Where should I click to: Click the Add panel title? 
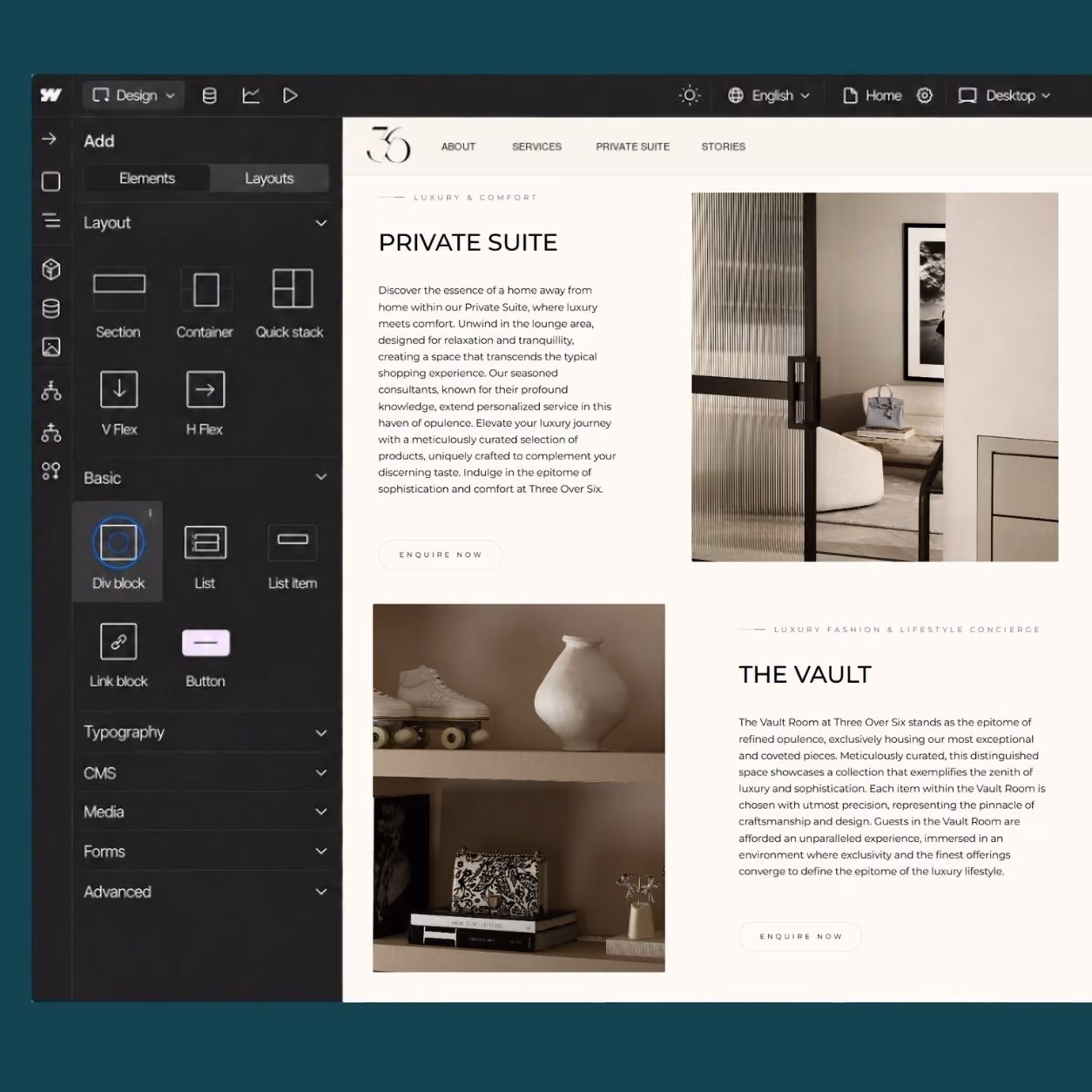pos(99,141)
